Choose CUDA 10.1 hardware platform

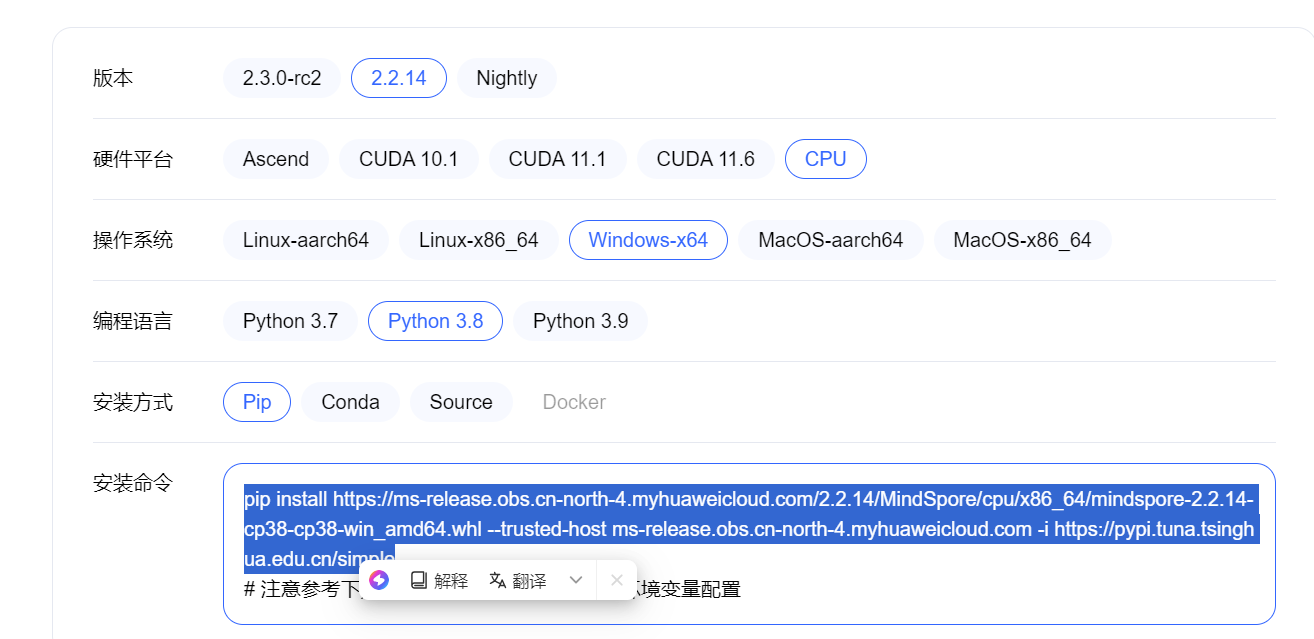pyautogui.click(x=409, y=159)
